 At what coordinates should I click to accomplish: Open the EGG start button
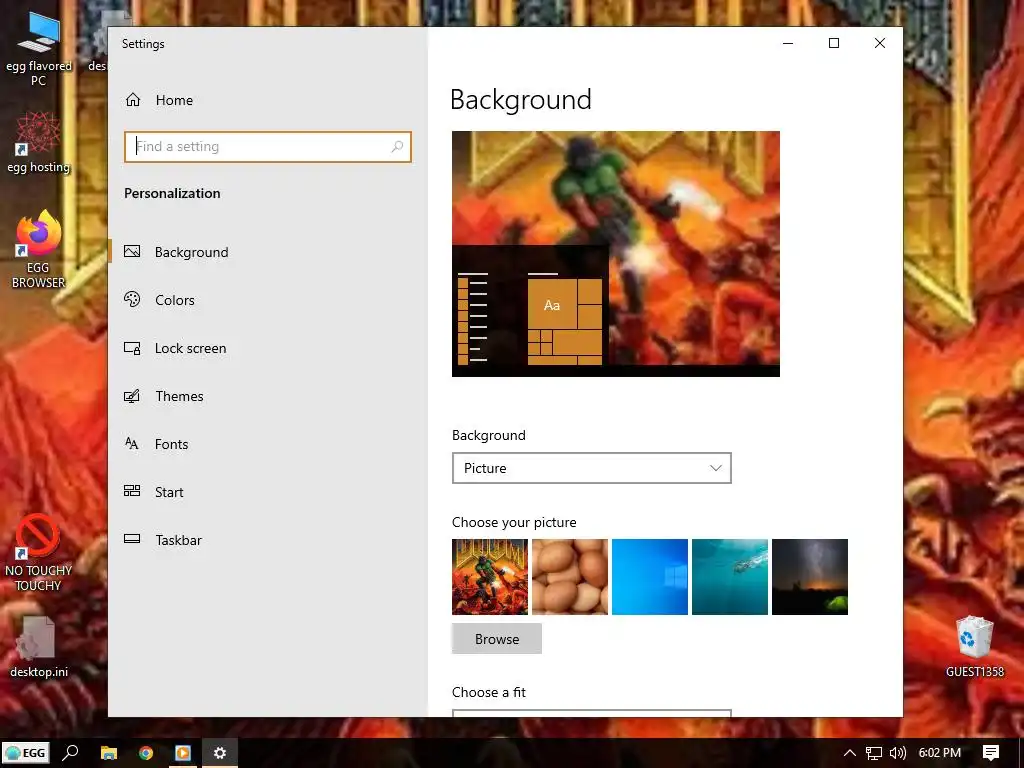pos(25,753)
